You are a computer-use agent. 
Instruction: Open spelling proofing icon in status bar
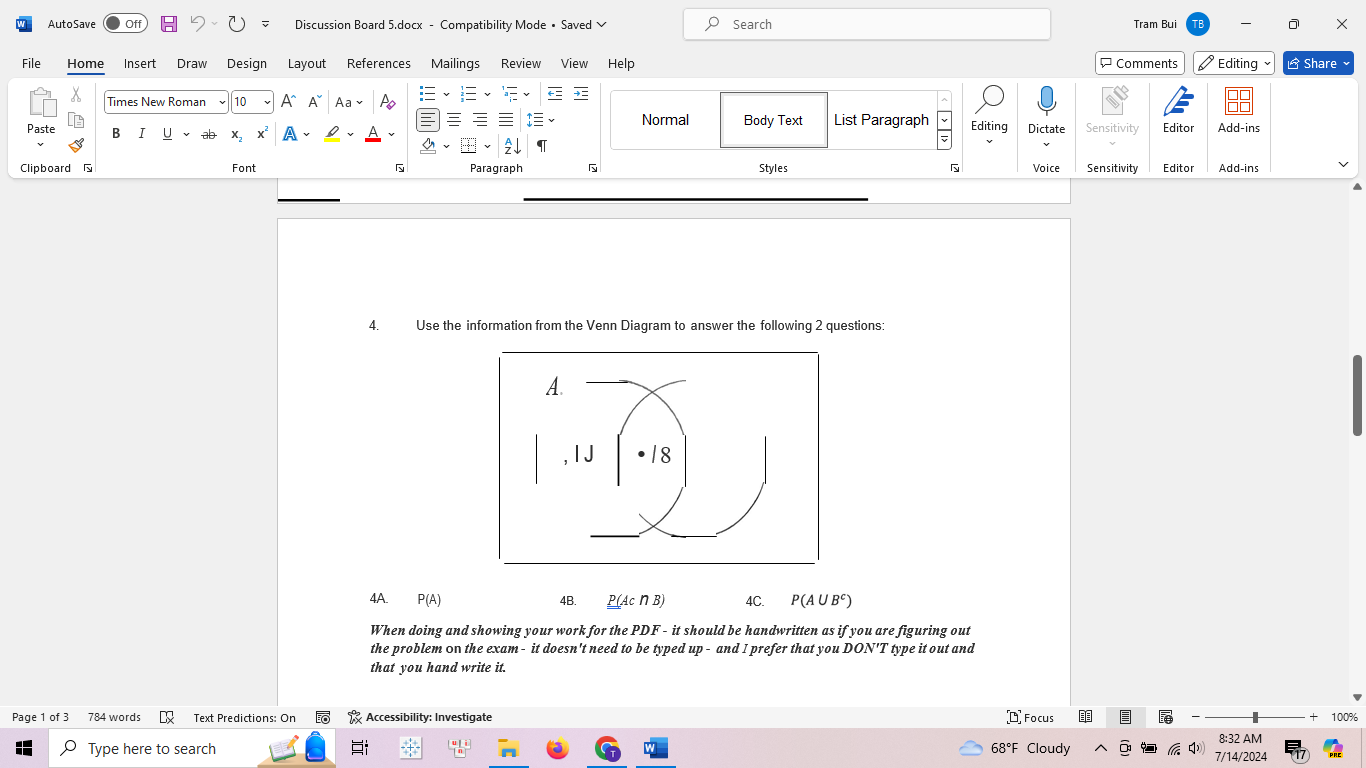coord(167,717)
